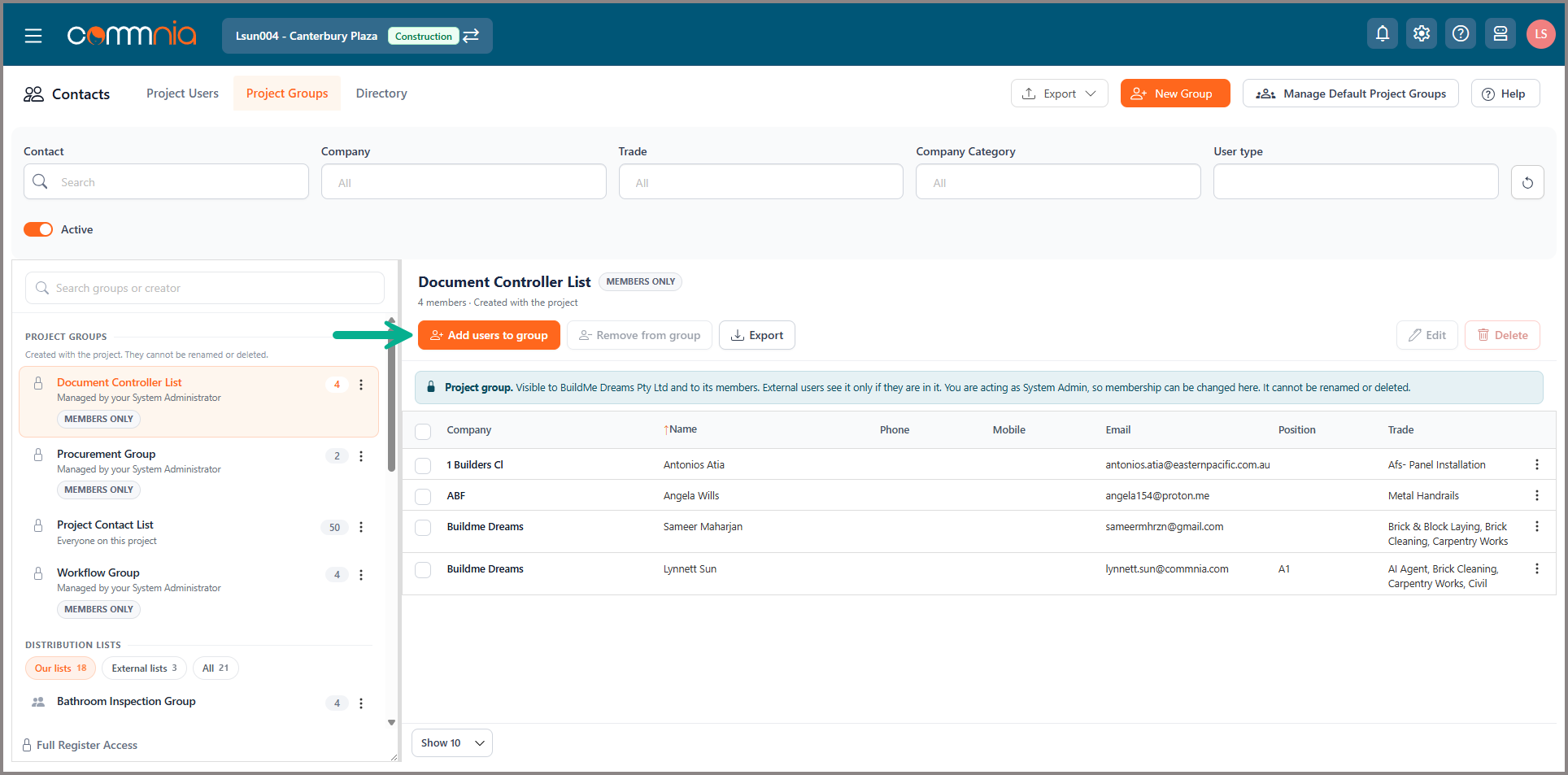
Task: Sort table by Email column header
Action: click(1117, 430)
